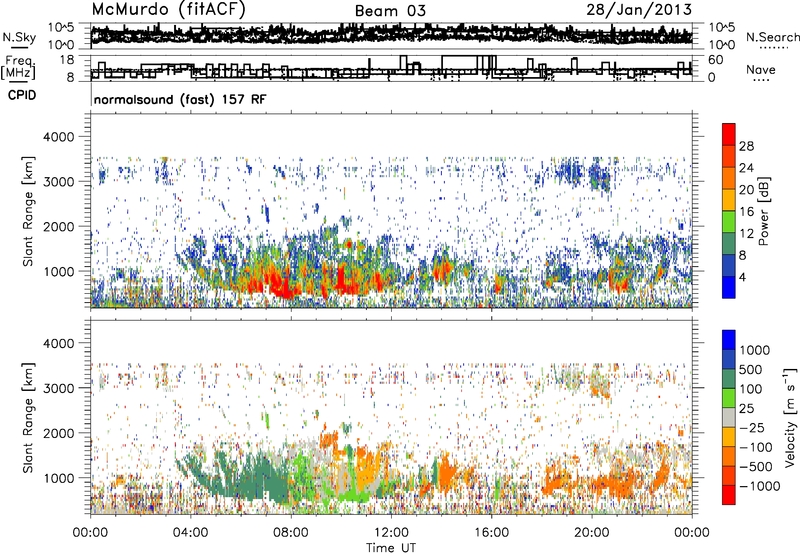Click the 'CPID' row label
This screenshot has height=554, width=800.
pyautogui.click(x=22, y=95)
